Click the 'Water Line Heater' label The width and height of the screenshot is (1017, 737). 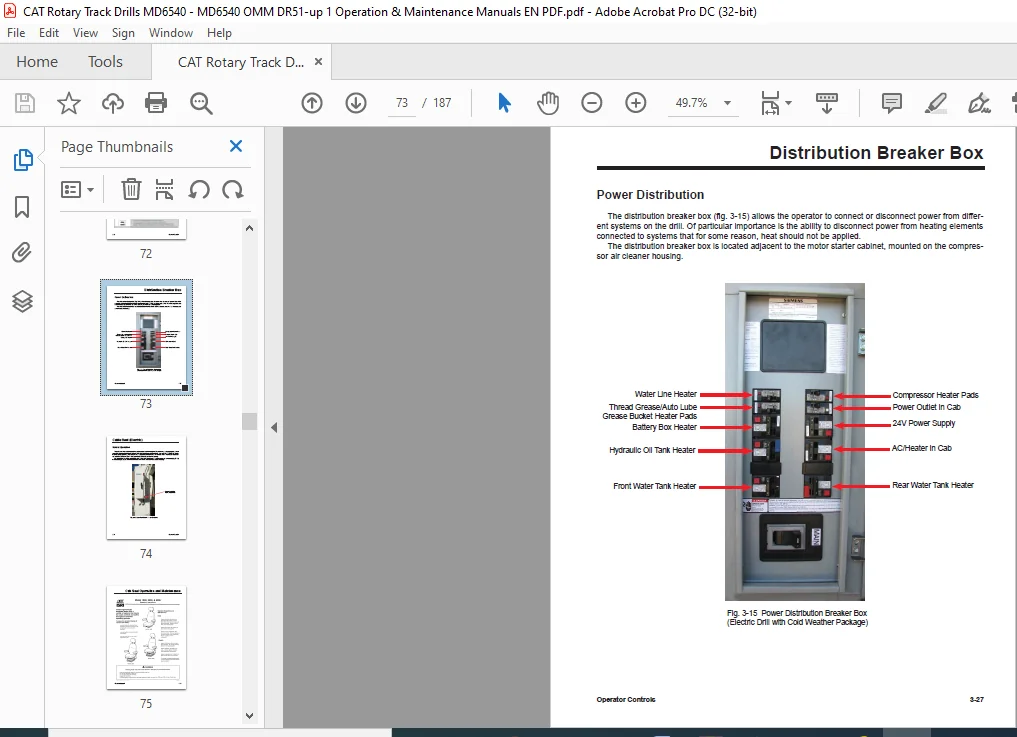pyautogui.click(x=665, y=394)
